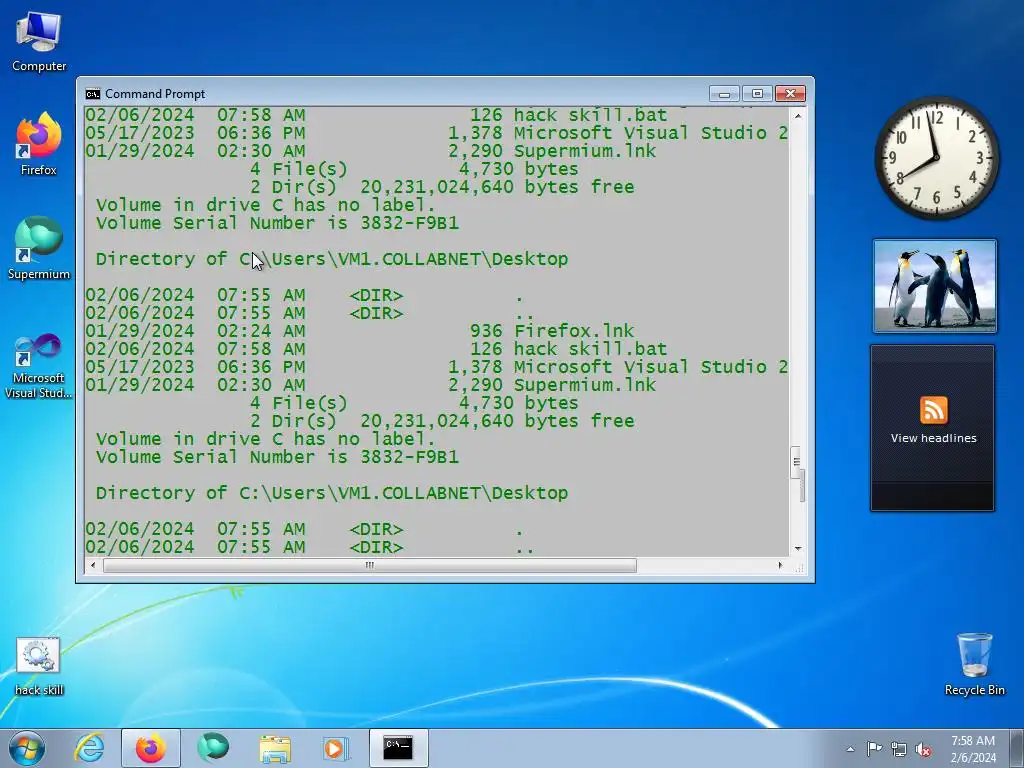The image size is (1024, 768).
Task: Open the clock showing 7:58 AM
Action: coord(973,748)
